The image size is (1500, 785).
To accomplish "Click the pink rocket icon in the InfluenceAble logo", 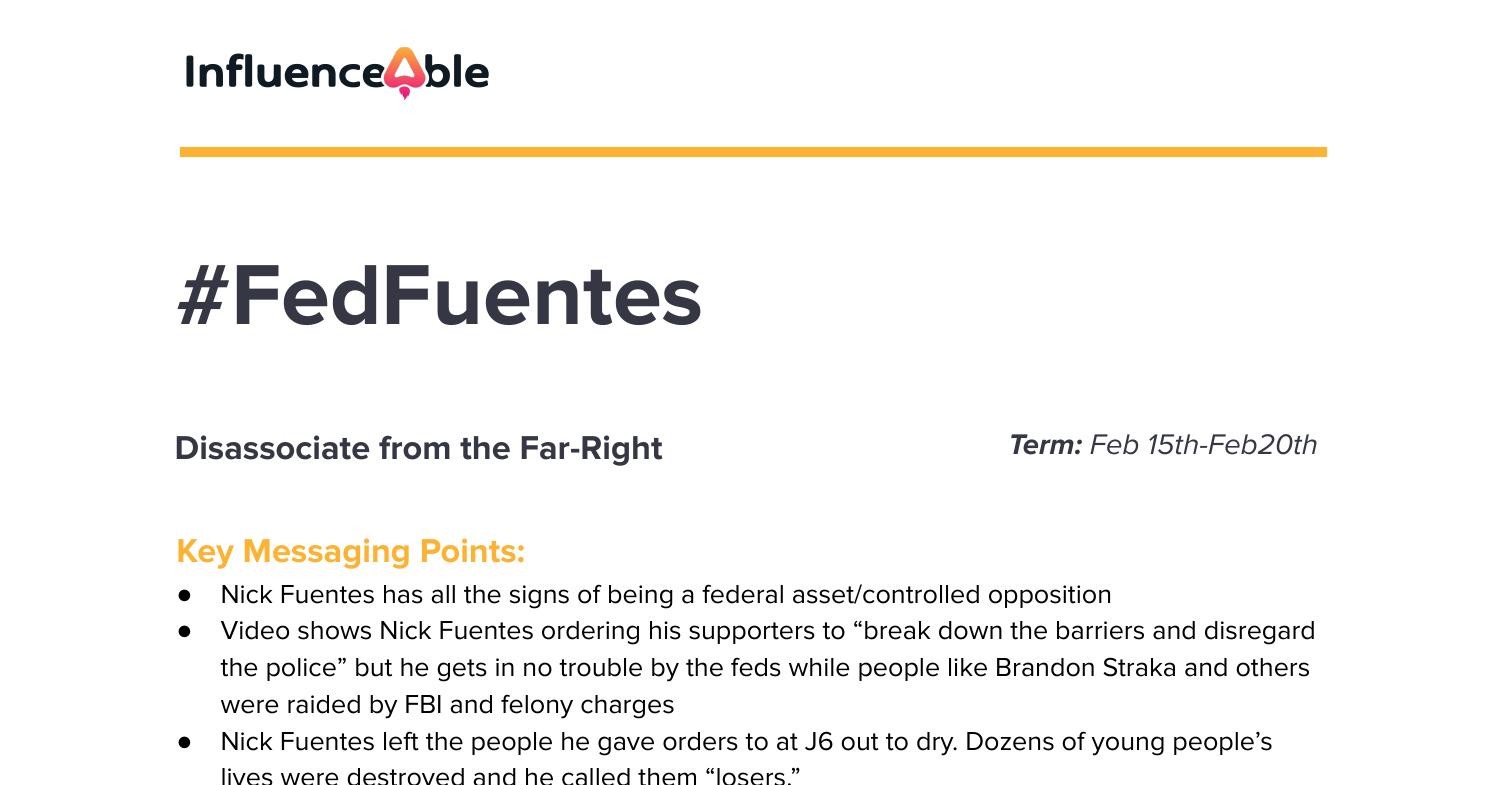I will point(403,72).
